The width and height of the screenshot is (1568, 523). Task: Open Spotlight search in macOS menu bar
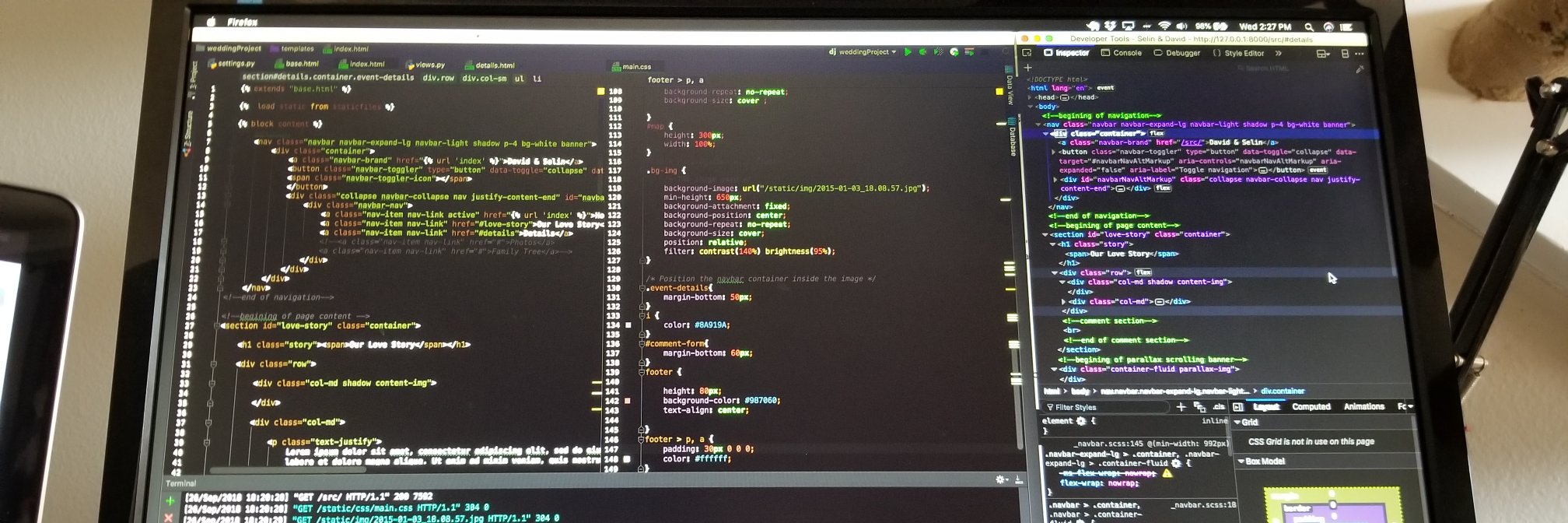(x=1309, y=26)
